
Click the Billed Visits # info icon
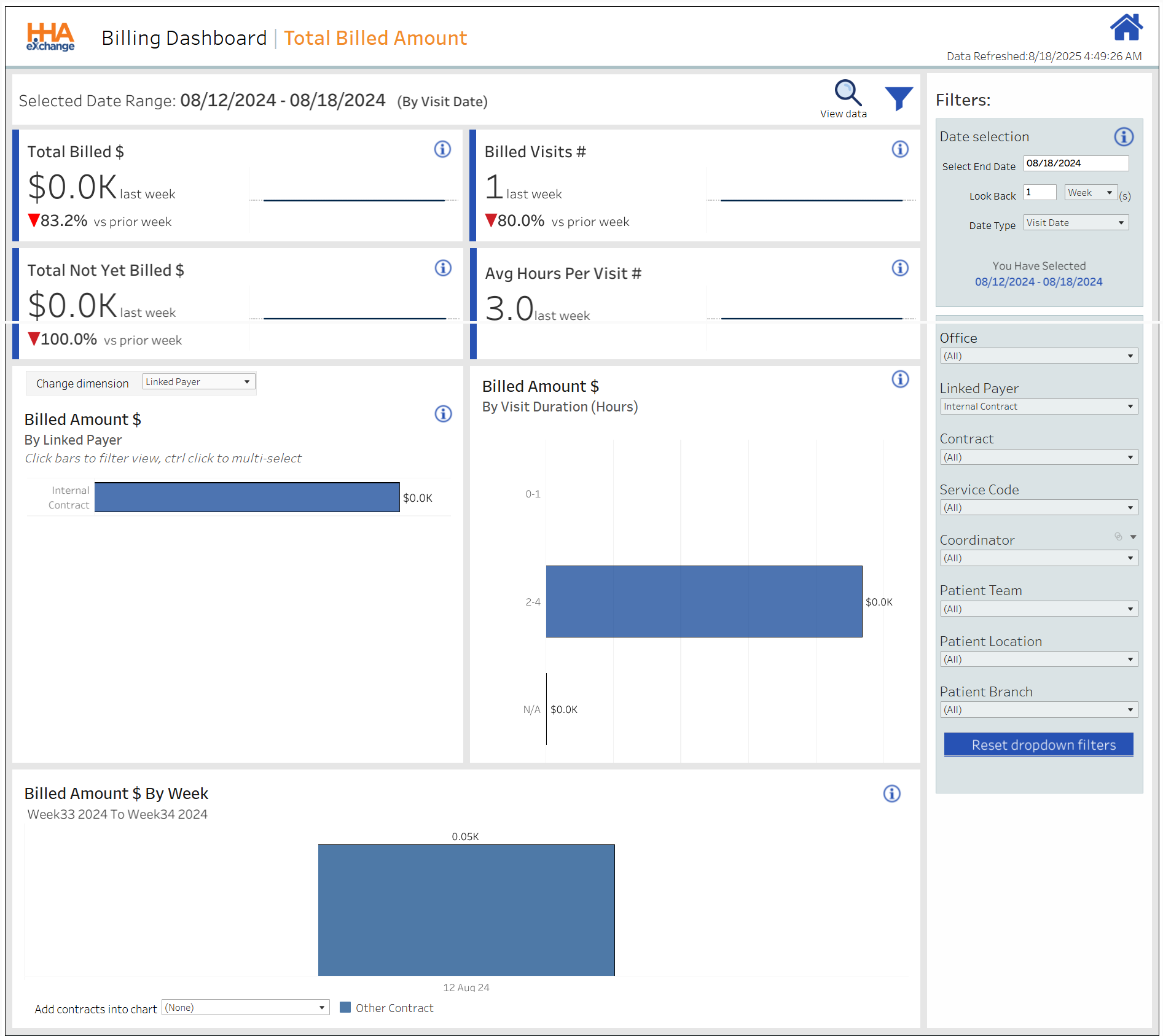click(899, 149)
